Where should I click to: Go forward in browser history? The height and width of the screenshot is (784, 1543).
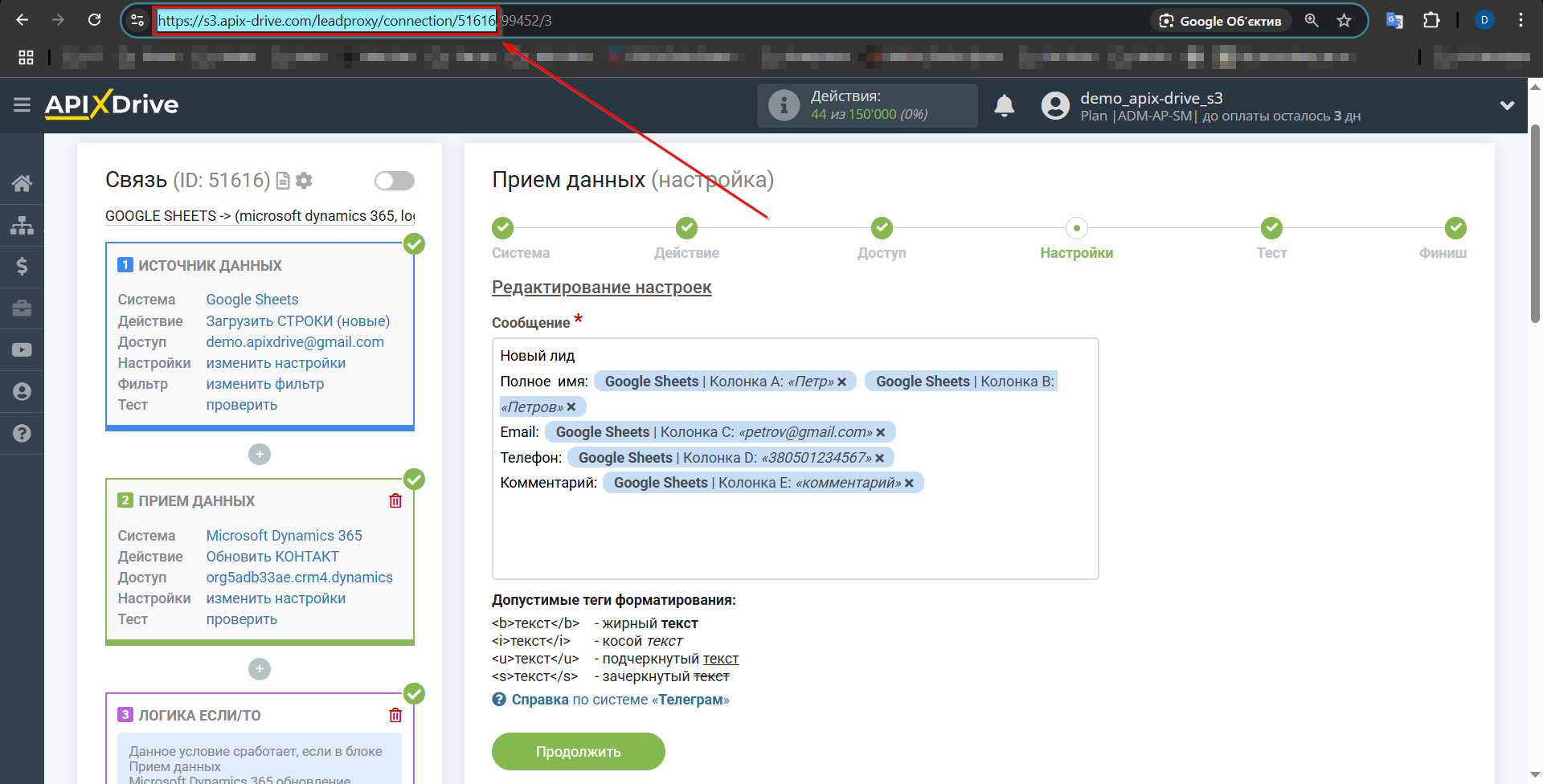(58, 20)
